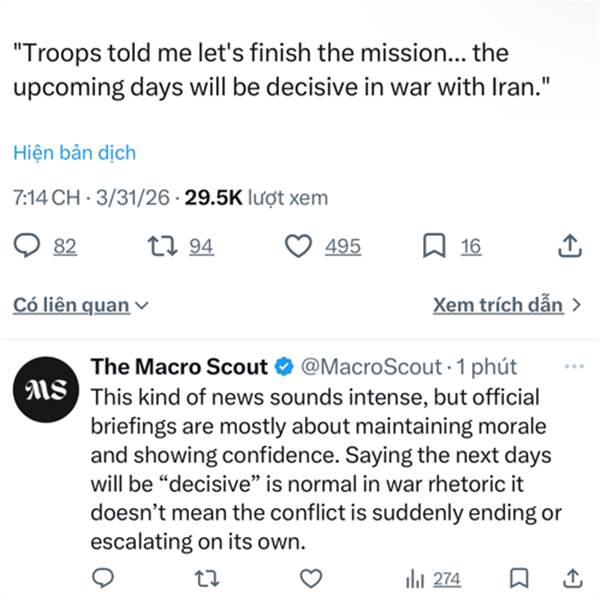Viewport: 600px width, 600px height.
Task: Repost The Macro Scout's reply
Action: tap(205, 578)
